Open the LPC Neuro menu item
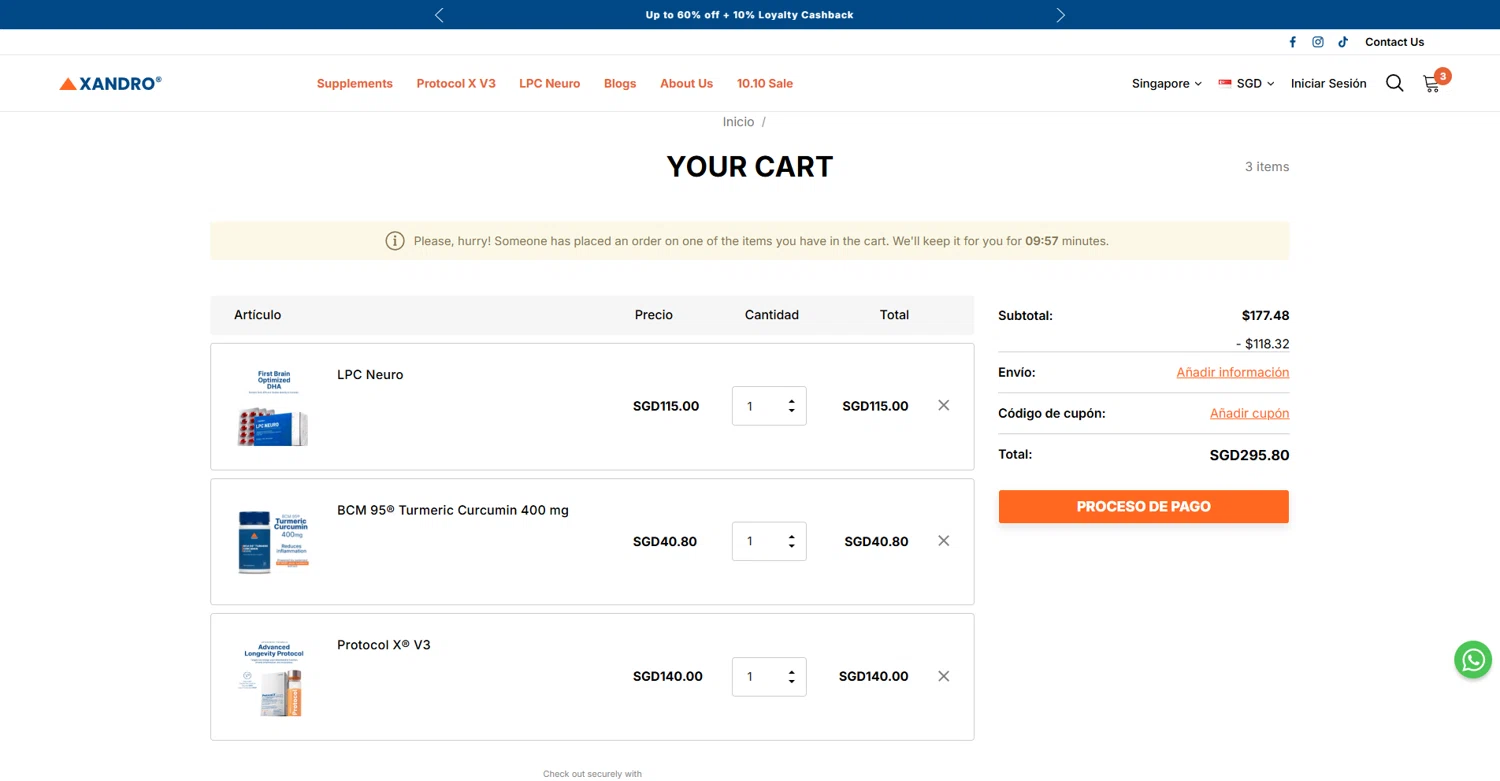Viewport: 1500px width, 781px height. click(x=550, y=84)
